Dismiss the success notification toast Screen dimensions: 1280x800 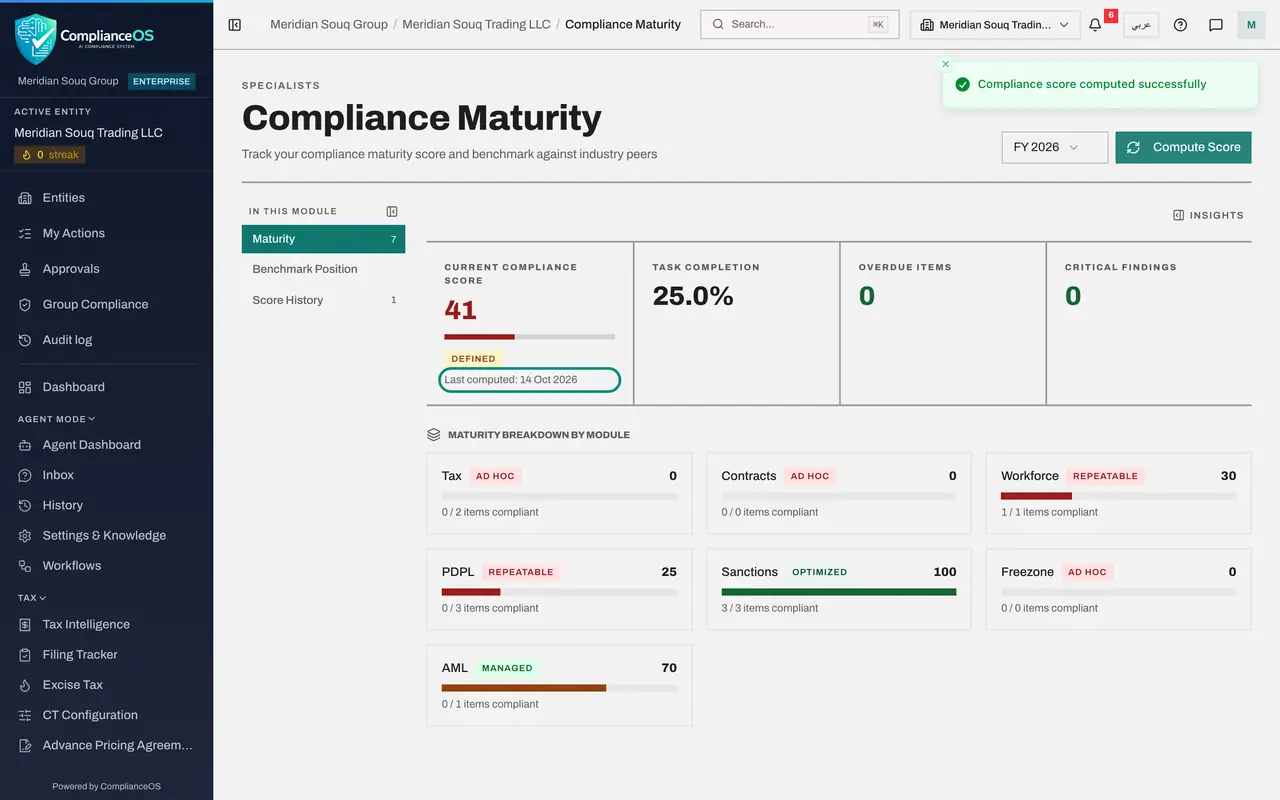pyautogui.click(x=946, y=64)
